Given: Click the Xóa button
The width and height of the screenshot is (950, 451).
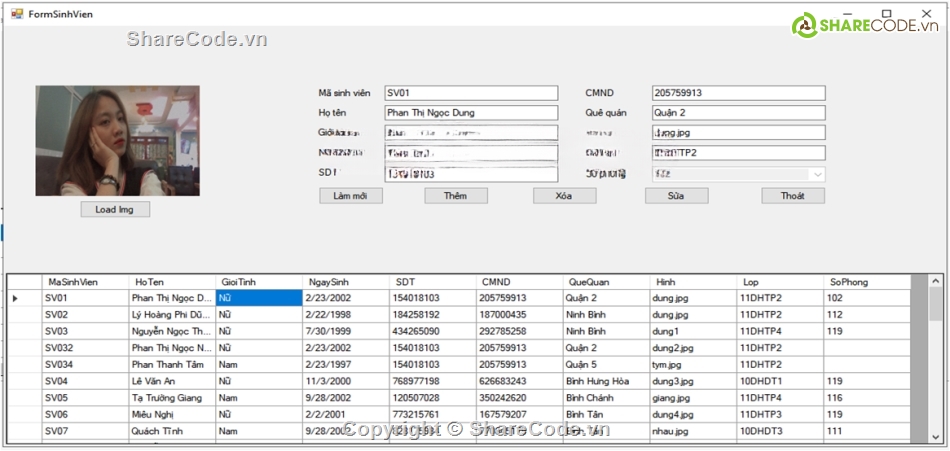Looking at the screenshot, I should point(565,196).
